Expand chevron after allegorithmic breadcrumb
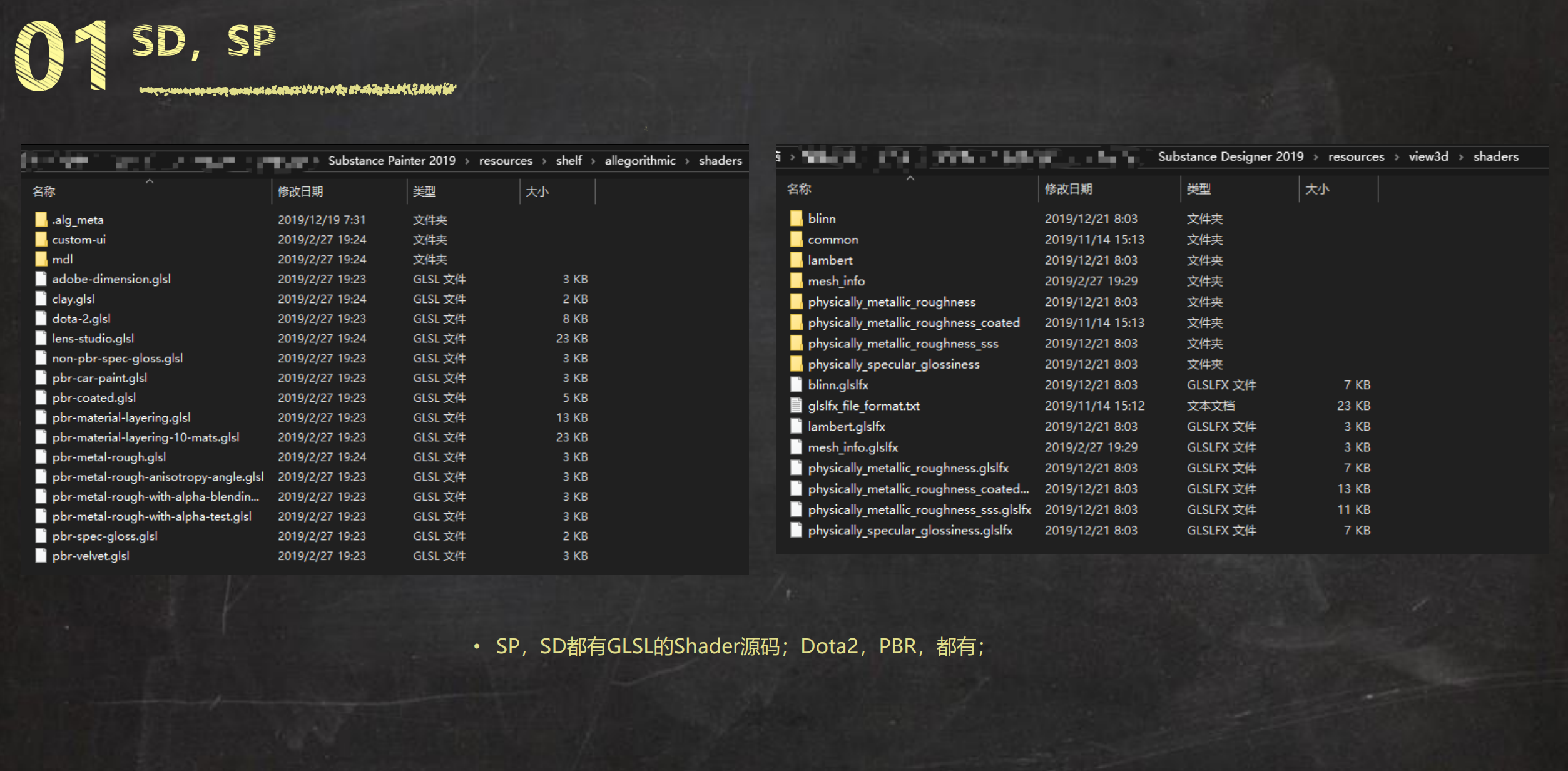 [x=687, y=161]
